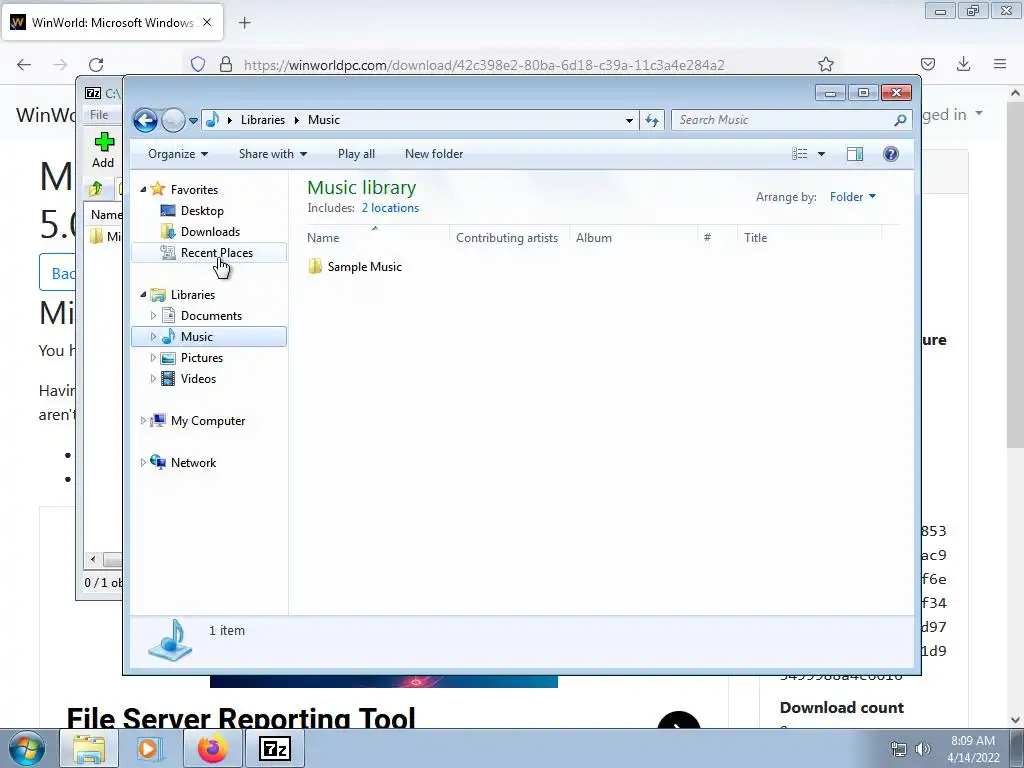1024x768 pixels.
Task: Open Firefox downloads panel
Action: [963, 64]
